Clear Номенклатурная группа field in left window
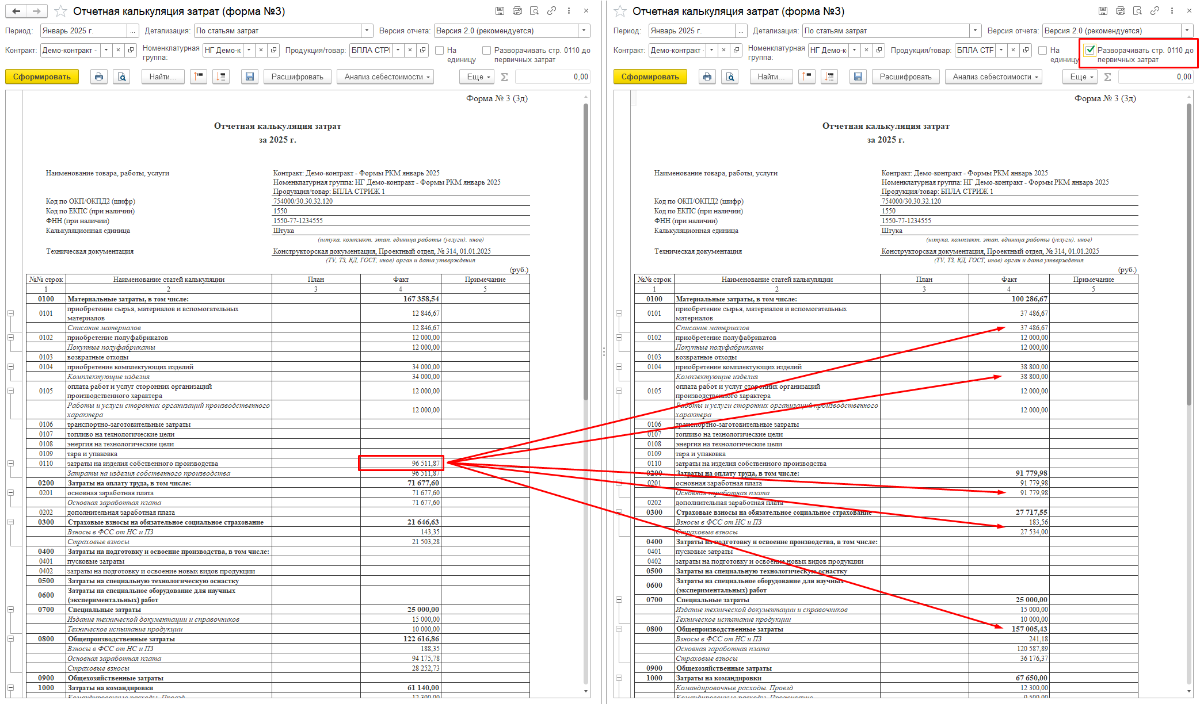1200x704 pixels. coord(261,50)
